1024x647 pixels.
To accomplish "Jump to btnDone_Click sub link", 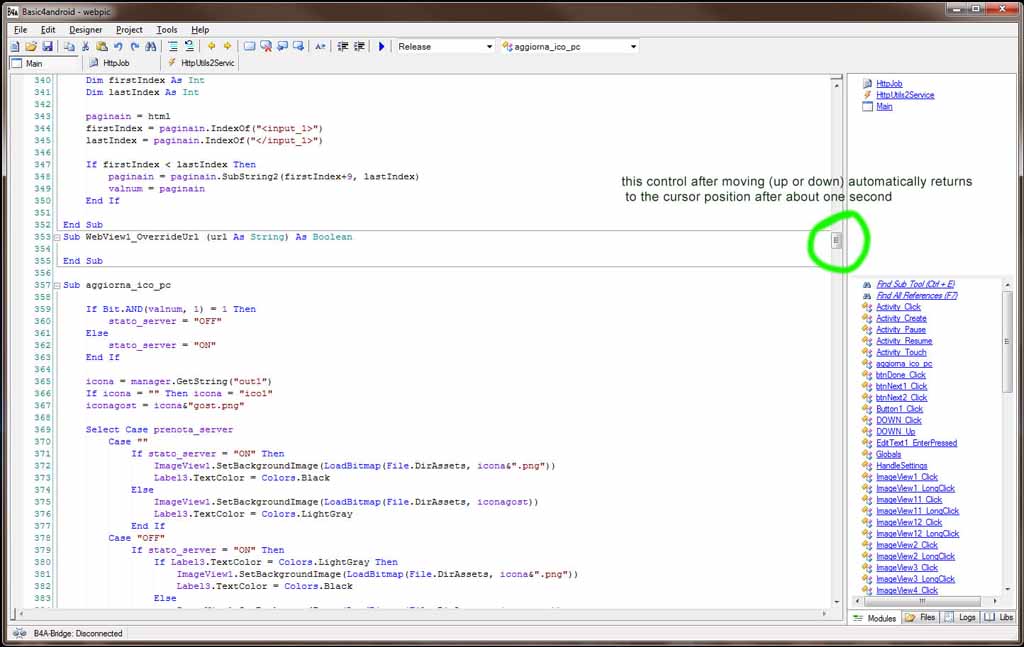I will pyautogui.click(x=901, y=375).
